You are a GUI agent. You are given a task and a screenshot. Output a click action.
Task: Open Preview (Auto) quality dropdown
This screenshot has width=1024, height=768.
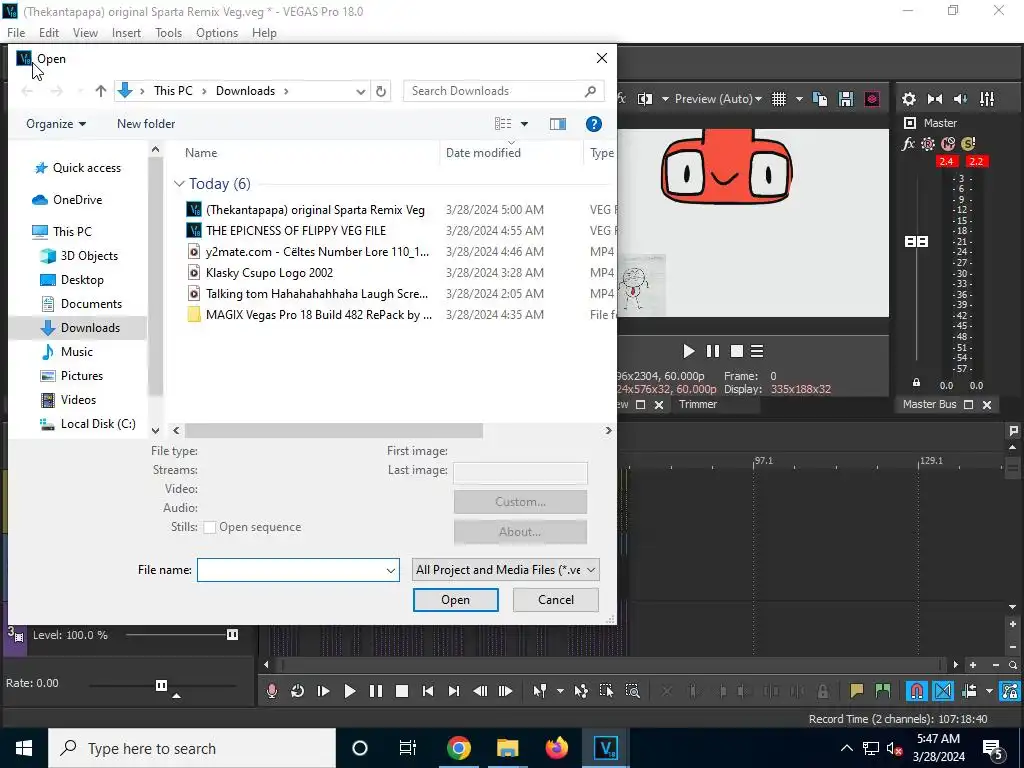coord(718,99)
